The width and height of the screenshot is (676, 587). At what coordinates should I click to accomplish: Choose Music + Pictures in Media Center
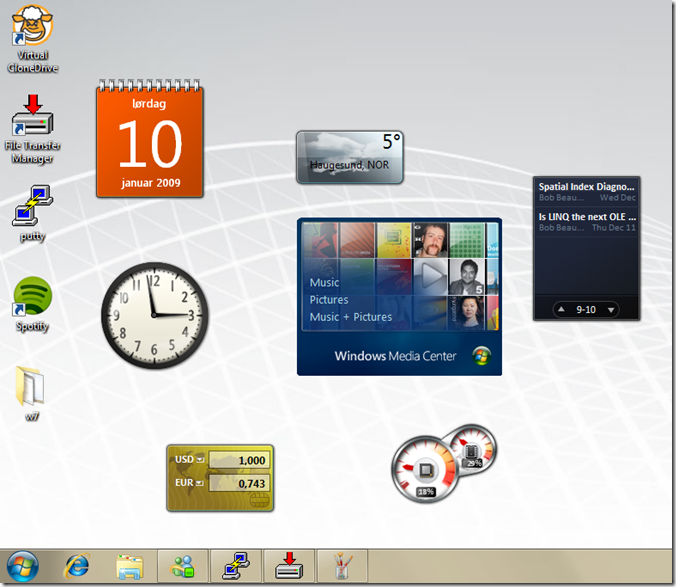coord(350,317)
